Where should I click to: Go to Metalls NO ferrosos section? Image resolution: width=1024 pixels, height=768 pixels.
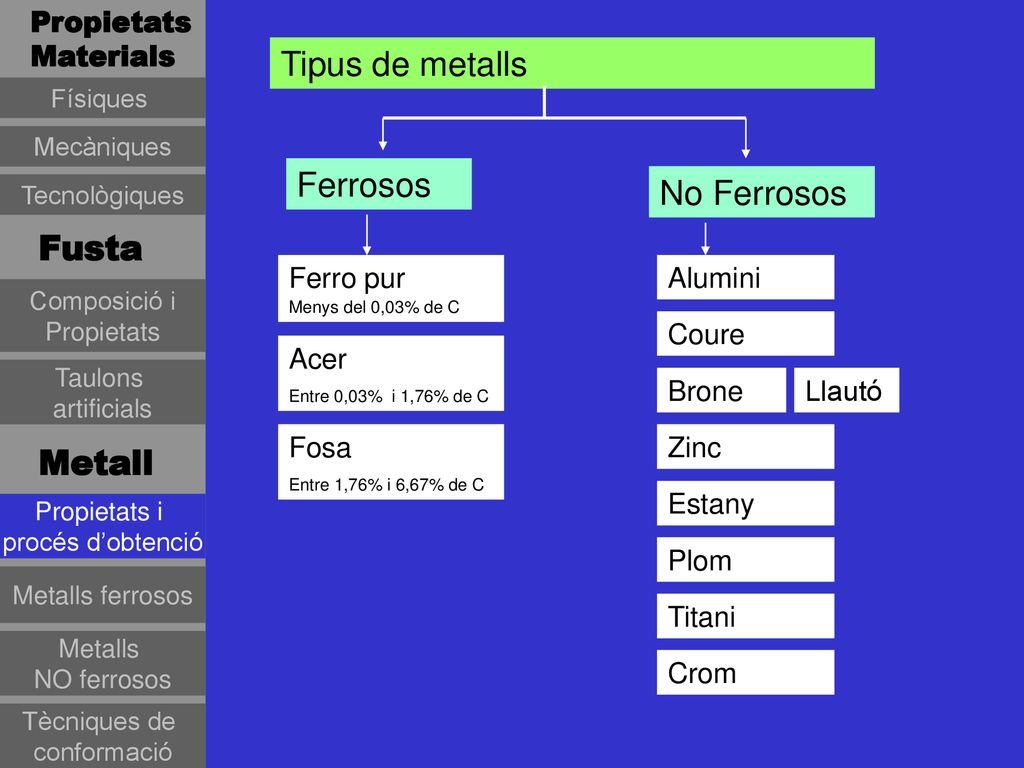(x=103, y=664)
